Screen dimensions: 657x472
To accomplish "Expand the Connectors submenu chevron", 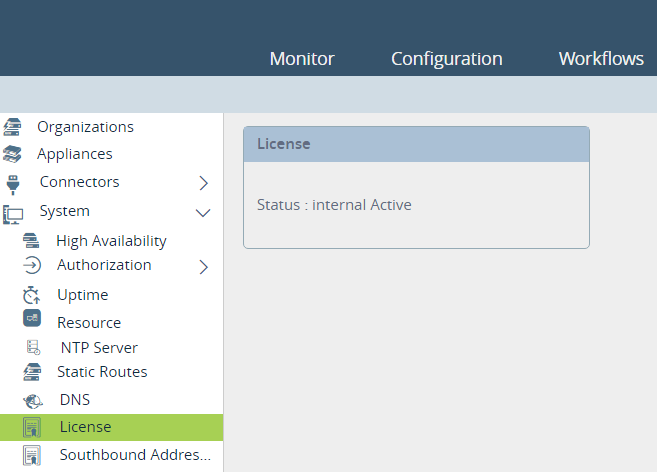I will pyautogui.click(x=204, y=183).
